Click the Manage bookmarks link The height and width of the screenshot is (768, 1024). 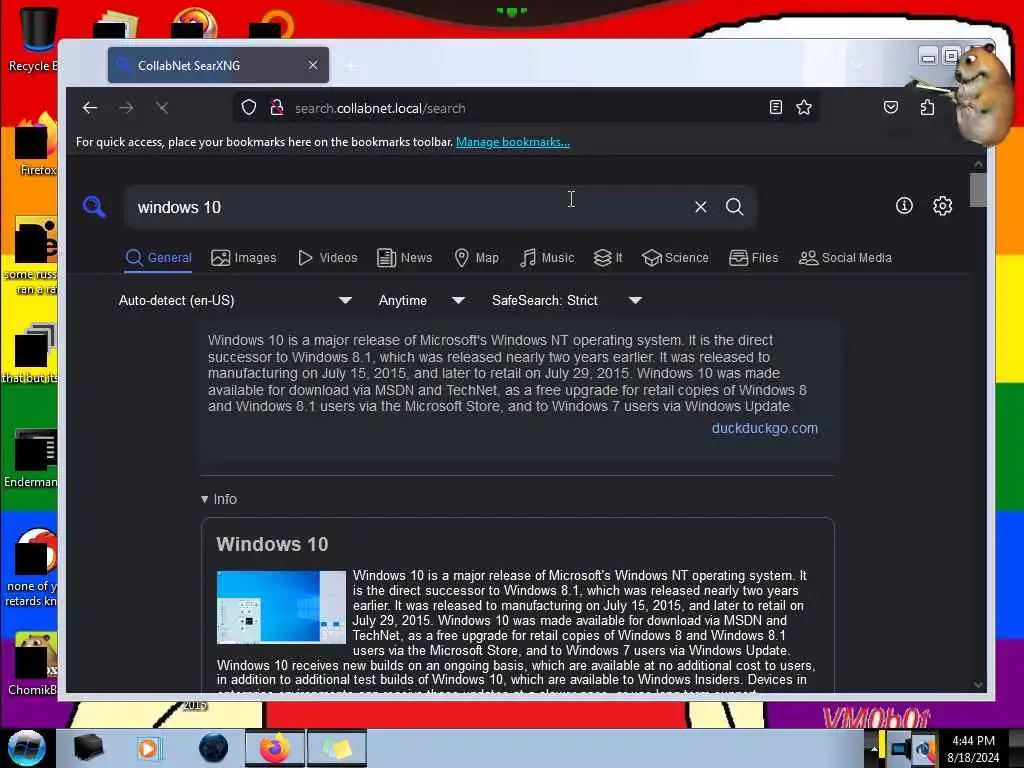[x=513, y=142]
